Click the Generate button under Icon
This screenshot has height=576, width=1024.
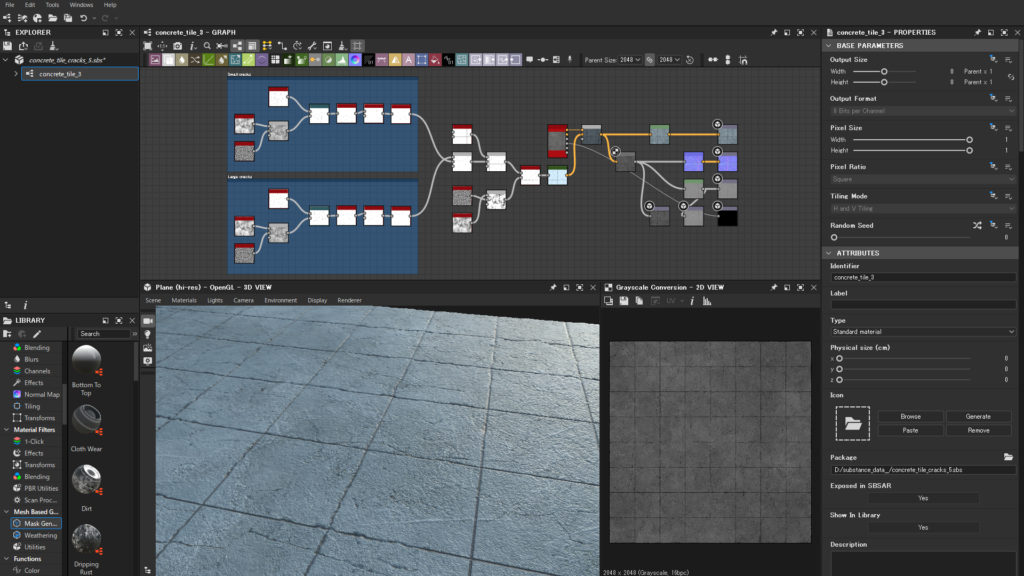click(x=977, y=416)
